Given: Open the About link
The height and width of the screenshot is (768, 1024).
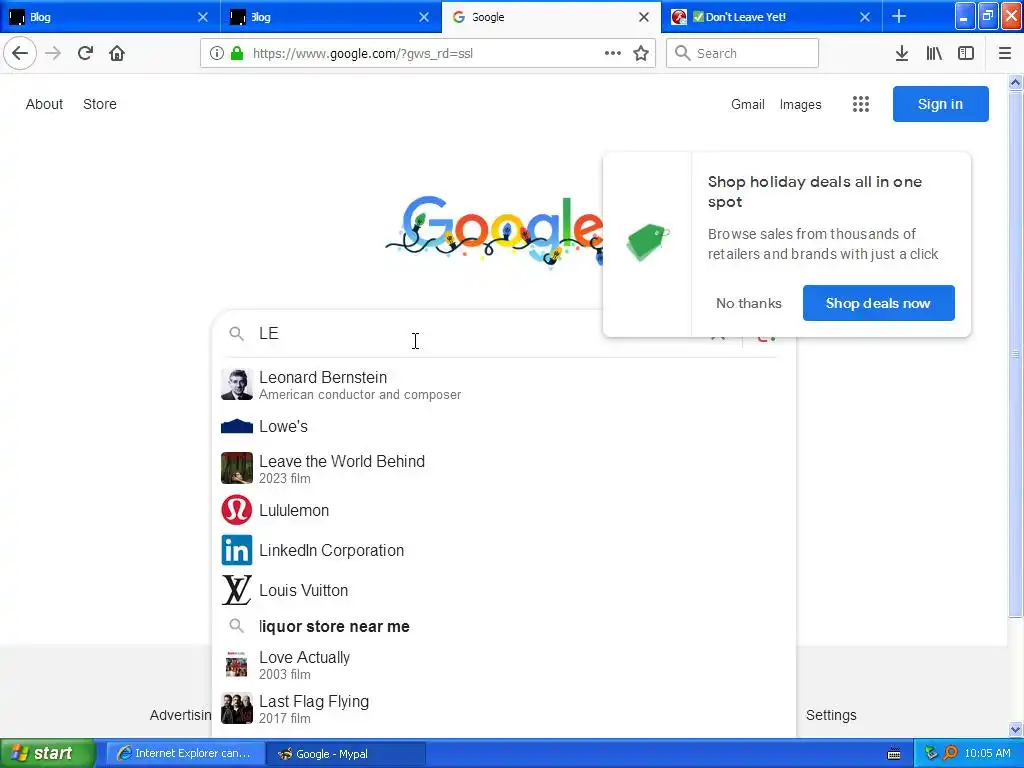Looking at the screenshot, I should [44, 104].
